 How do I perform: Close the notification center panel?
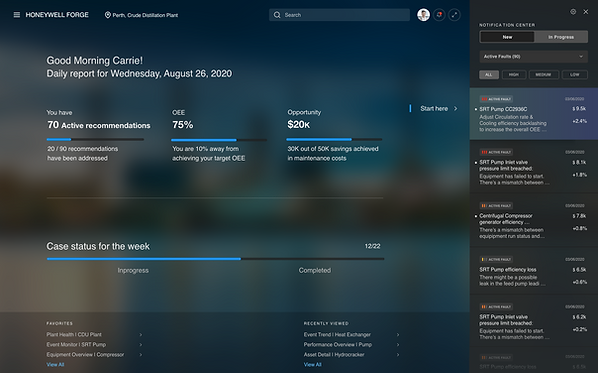click(x=586, y=12)
